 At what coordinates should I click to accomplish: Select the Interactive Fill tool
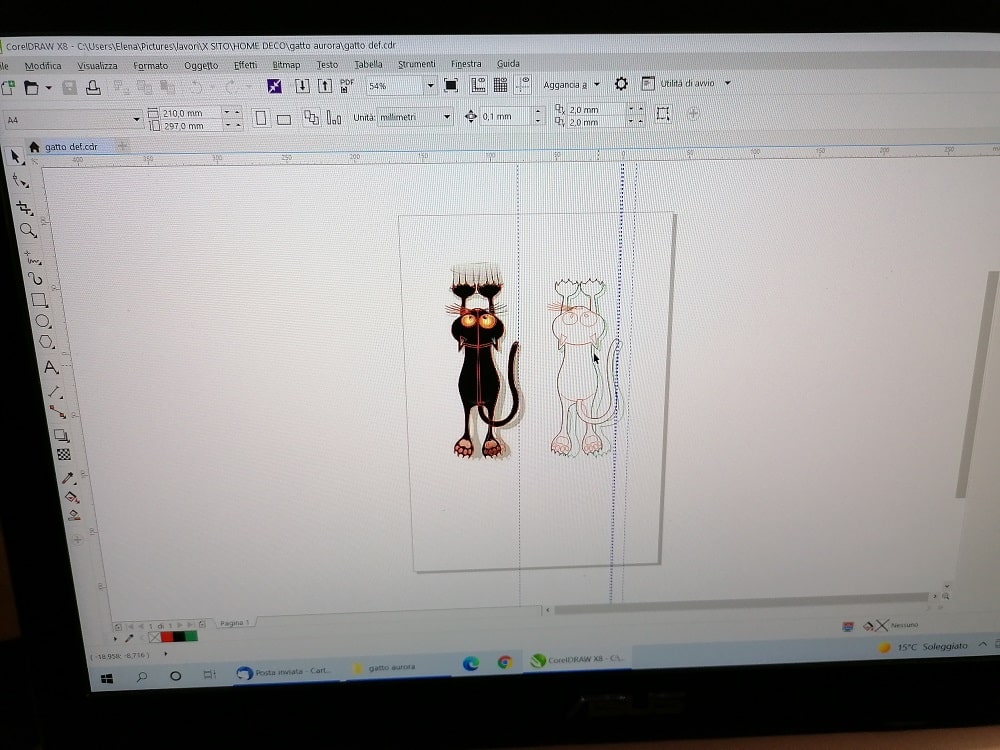(x=71, y=497)
